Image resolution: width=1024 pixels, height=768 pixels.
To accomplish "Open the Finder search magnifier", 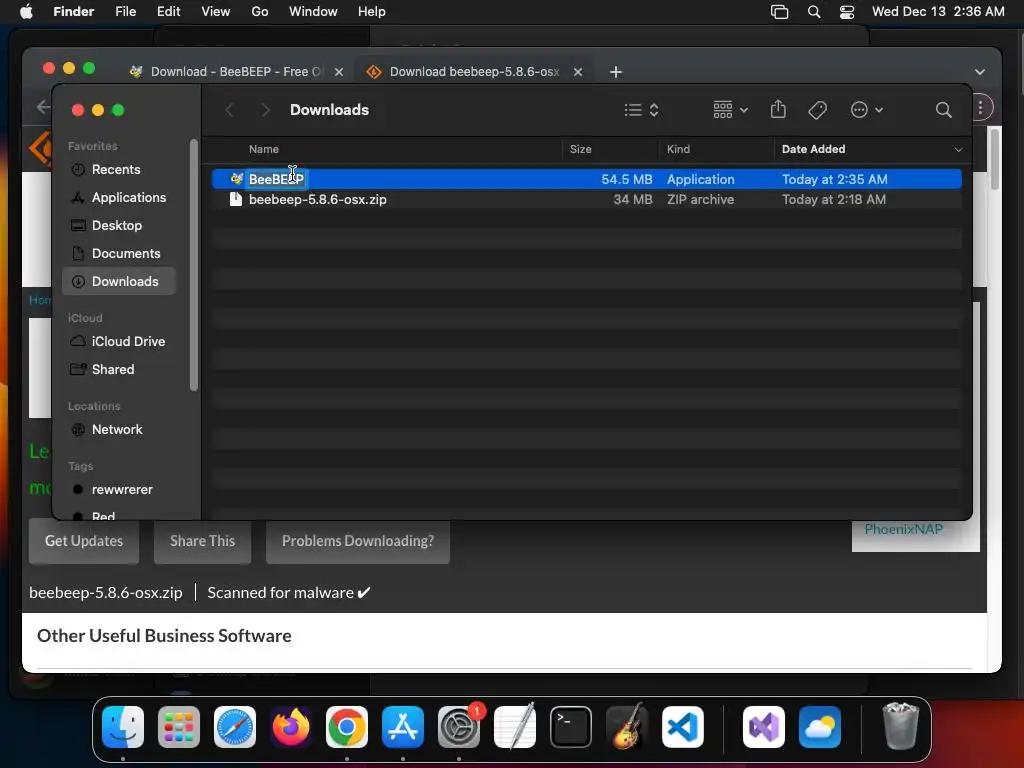I will [943, 110].
